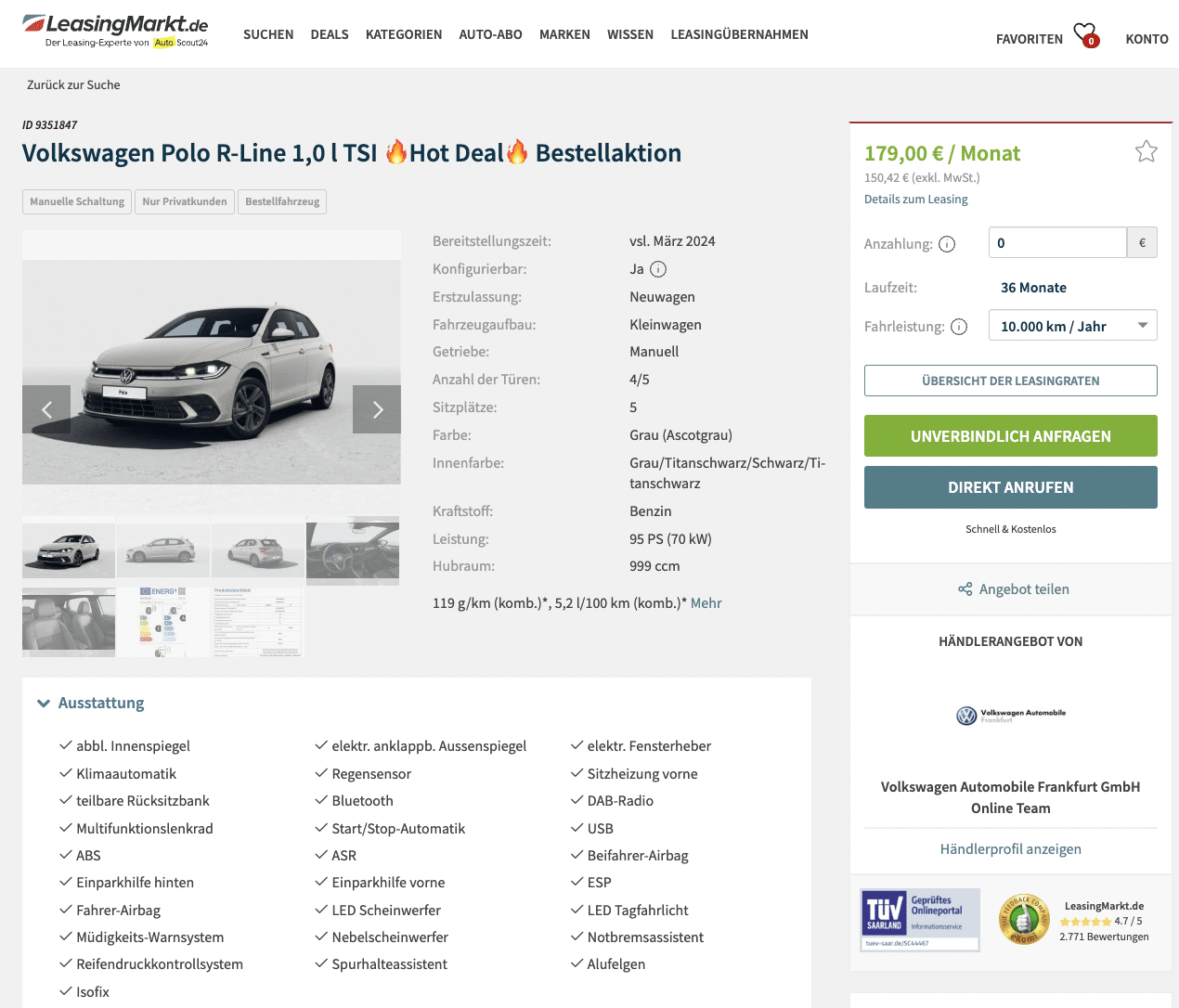This screenshot has width=1179, height=1008.
Task: Go back via Zurück zur Suche
Action: (x=73, y=84)
